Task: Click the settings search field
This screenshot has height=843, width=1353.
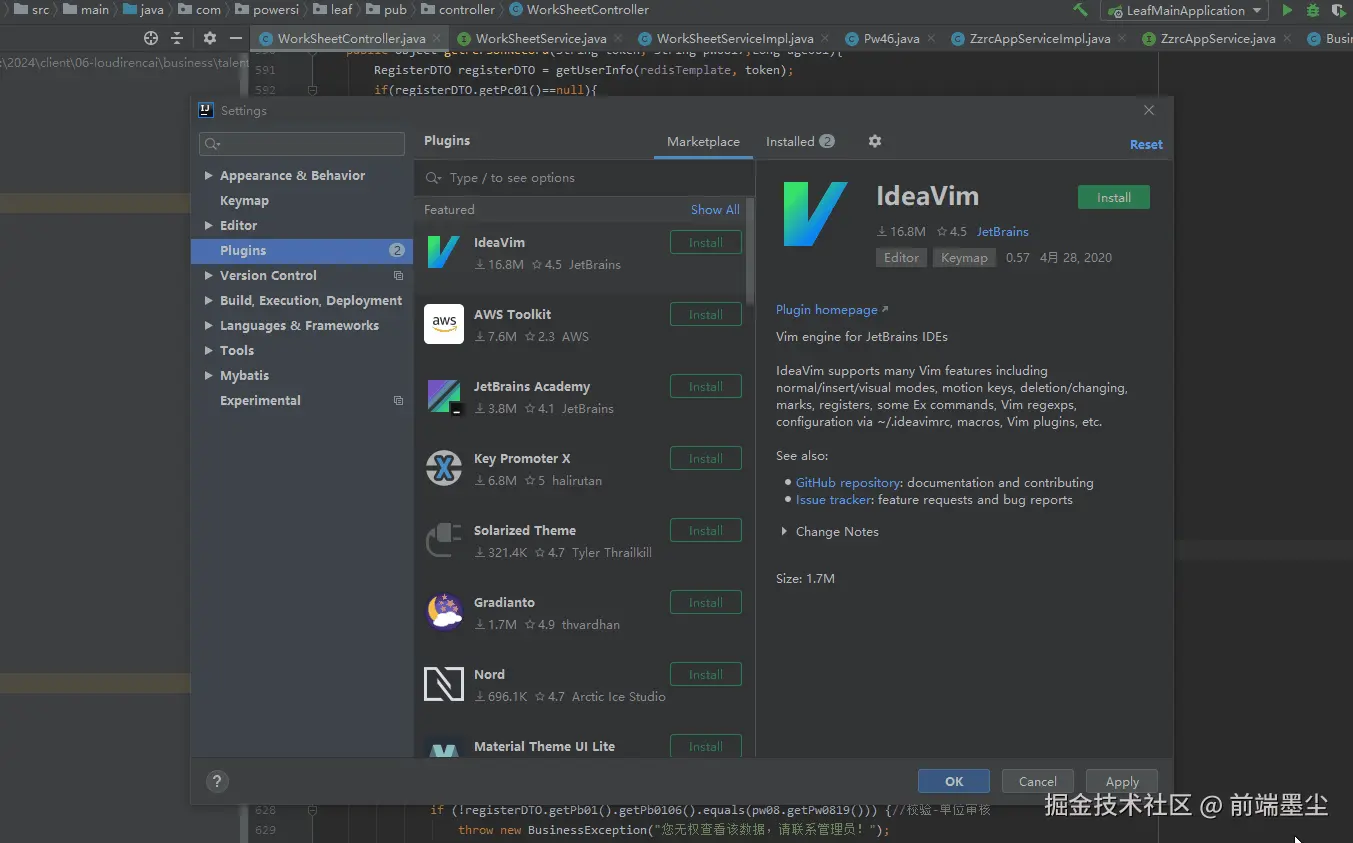Action: [302, 144]
